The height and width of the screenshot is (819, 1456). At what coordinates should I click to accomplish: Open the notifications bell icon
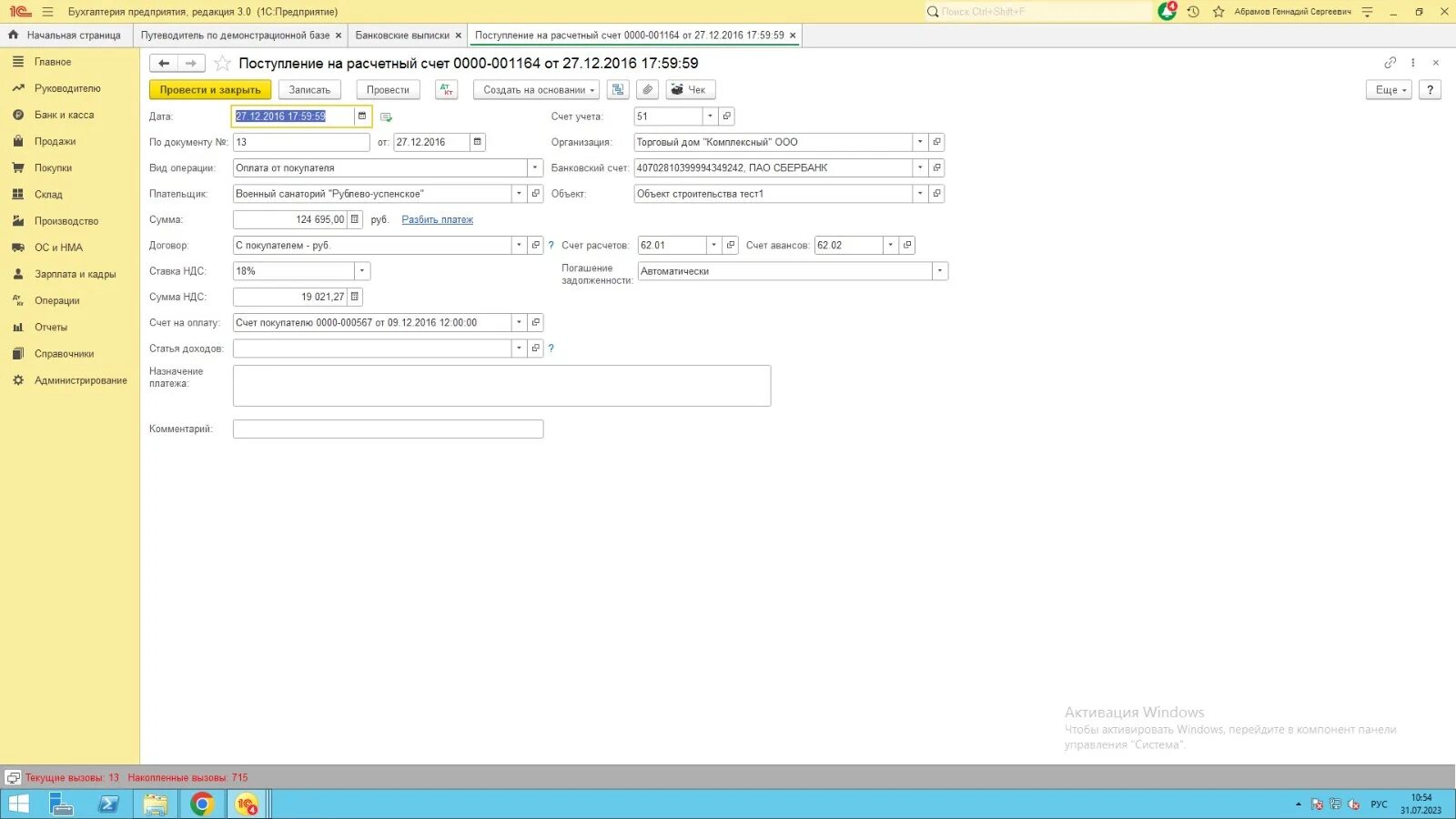1167,12
